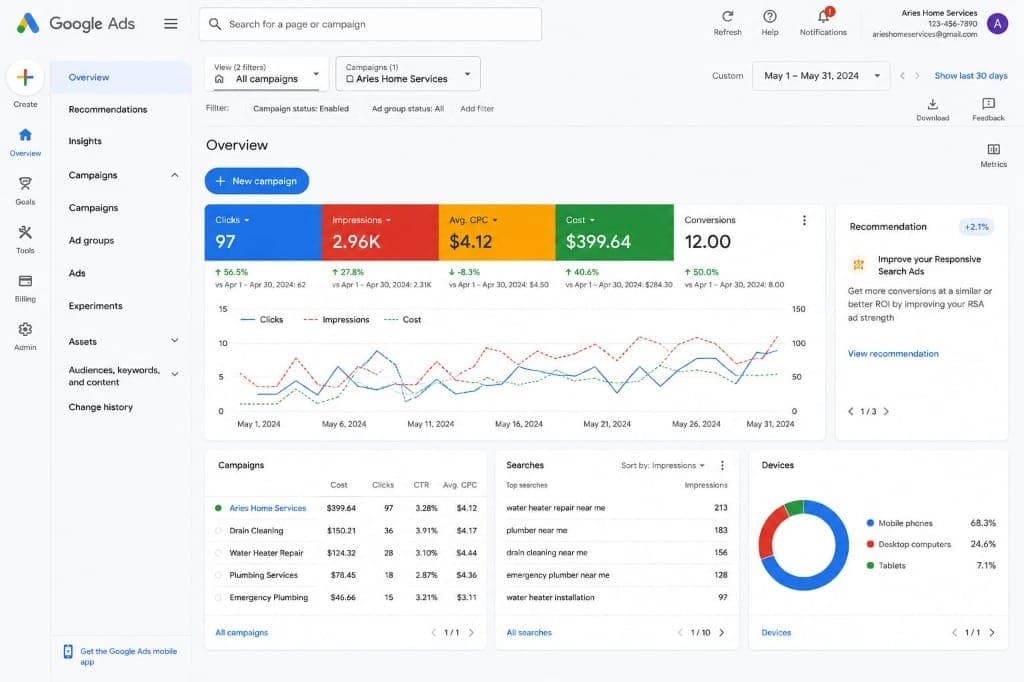Open the Help question mark icon
This screenshot has width=1024, height=682.
click(x=770, y=16)
